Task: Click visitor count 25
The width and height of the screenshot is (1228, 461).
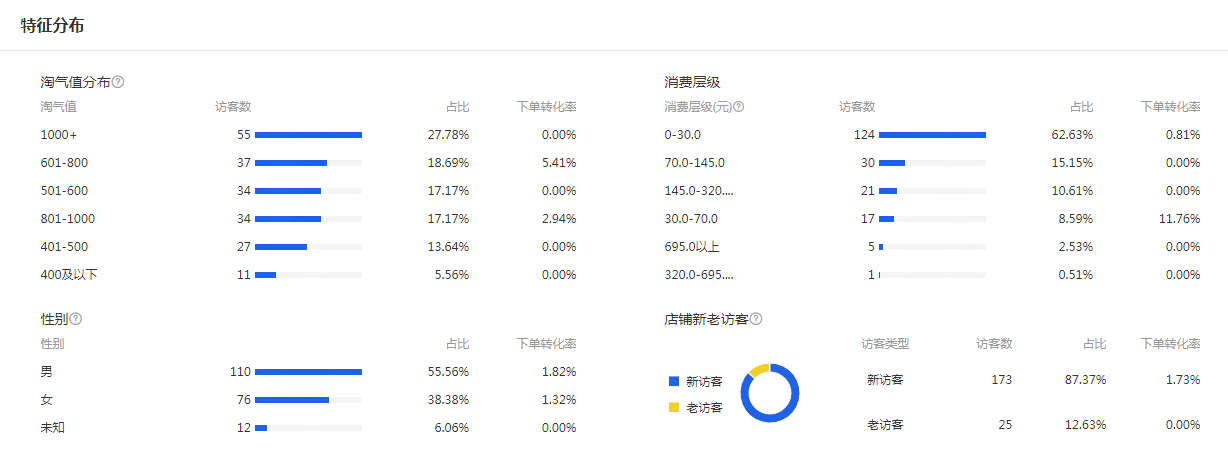Action: coord(1005,424)
